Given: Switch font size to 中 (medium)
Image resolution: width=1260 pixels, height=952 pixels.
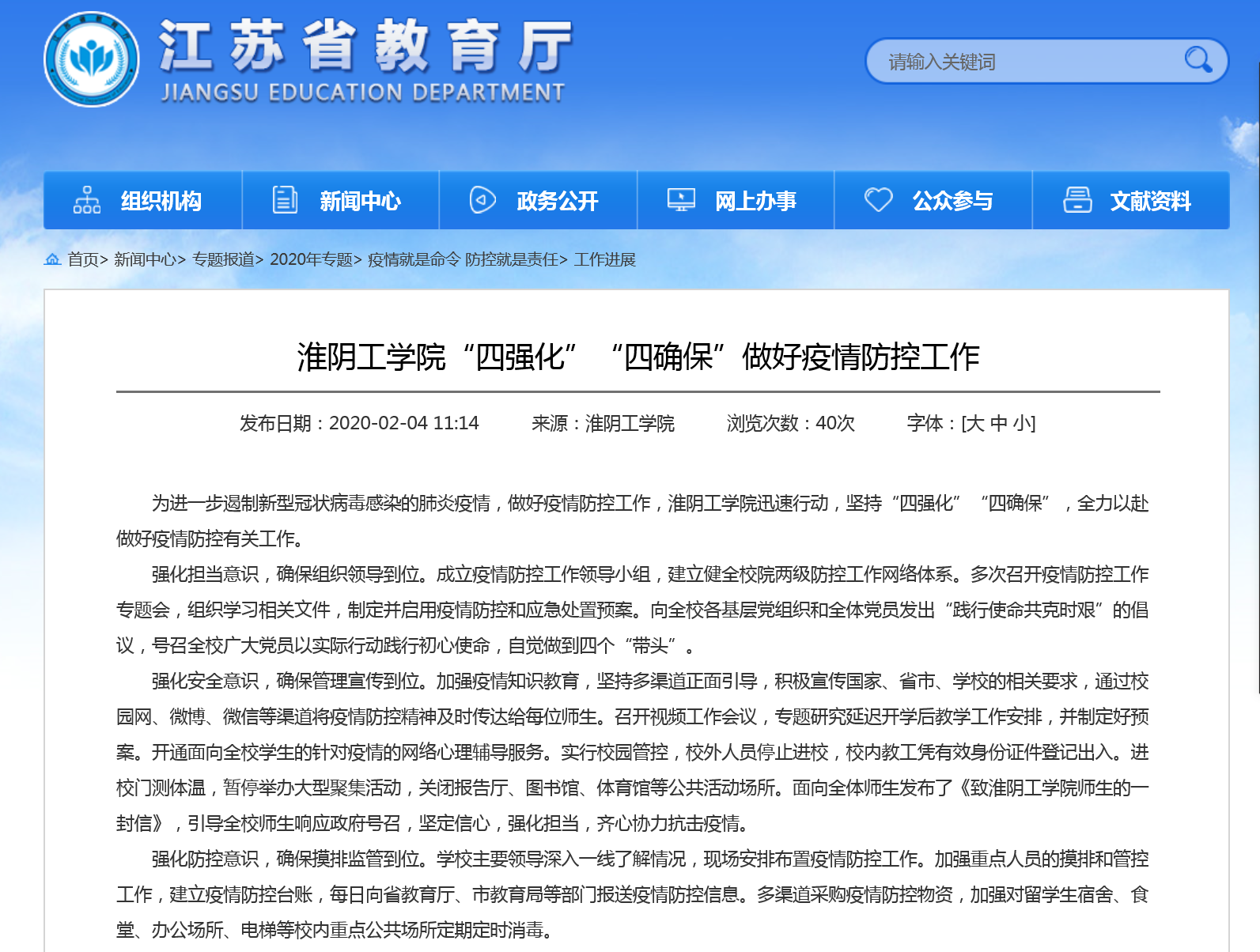Looking at the screenshot, I should (x=999, y=424).
